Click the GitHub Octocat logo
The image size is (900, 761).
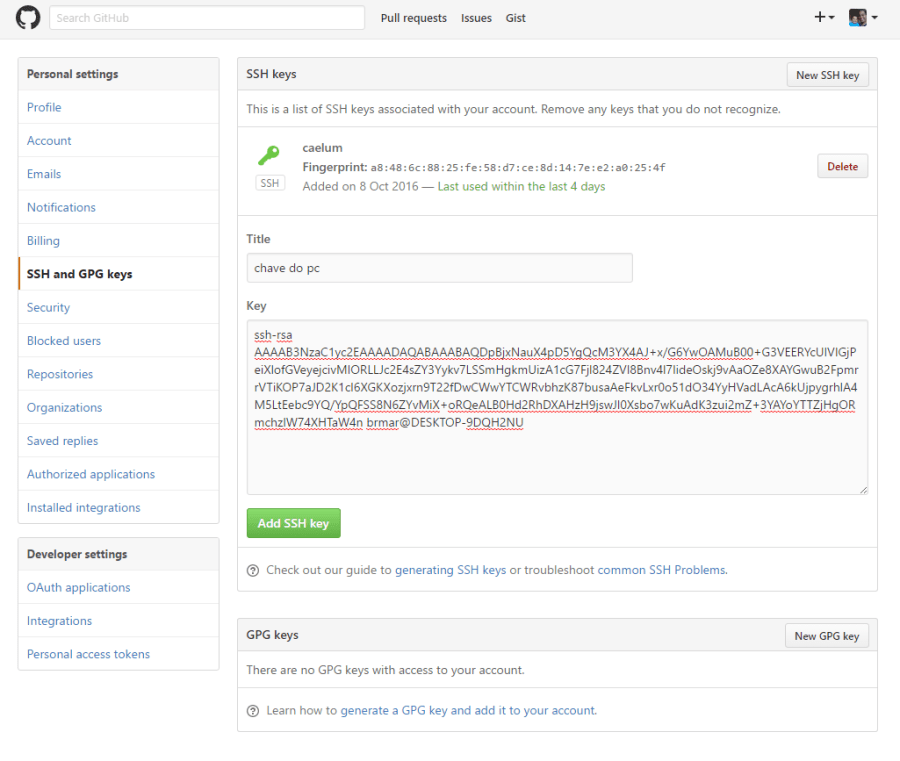pyautogui.click(x=28, y=18)
